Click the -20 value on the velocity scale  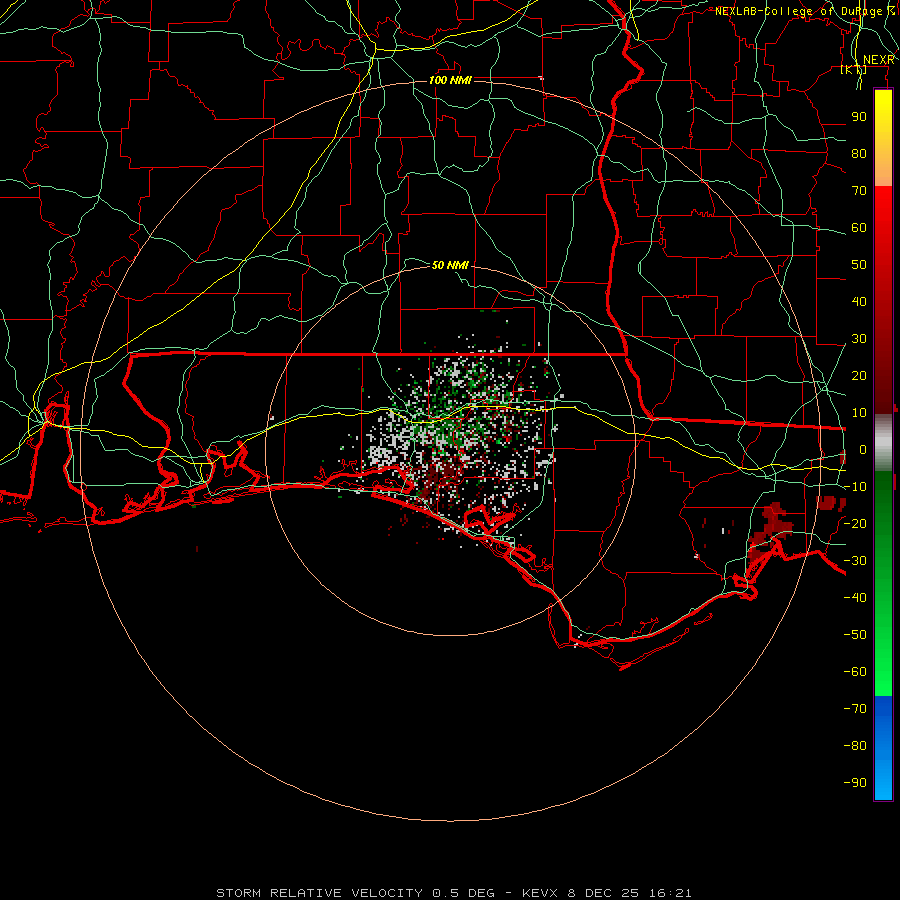pyautogui.click(x=855, y=524)
